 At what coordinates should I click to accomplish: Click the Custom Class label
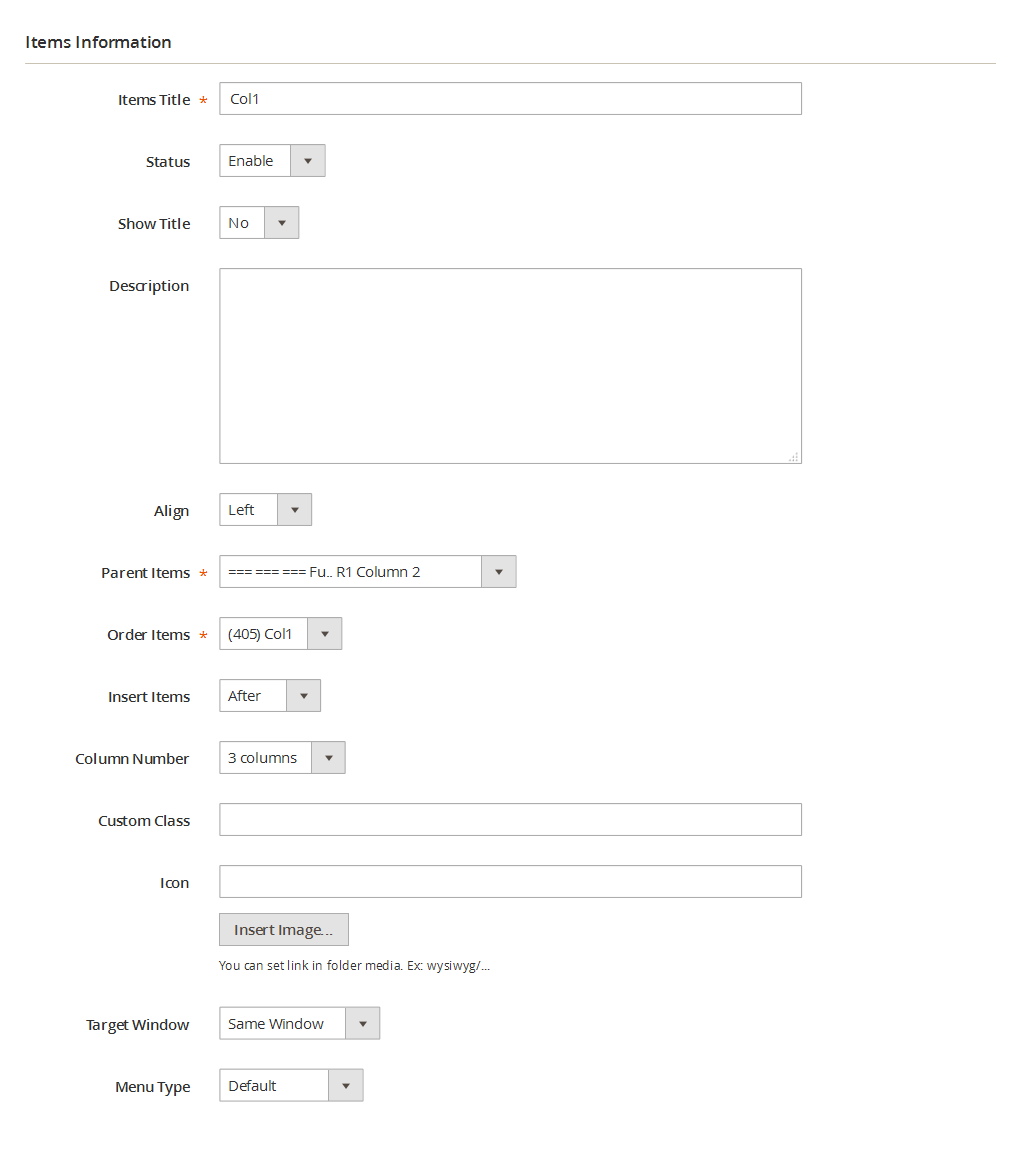tap(144, 820)
